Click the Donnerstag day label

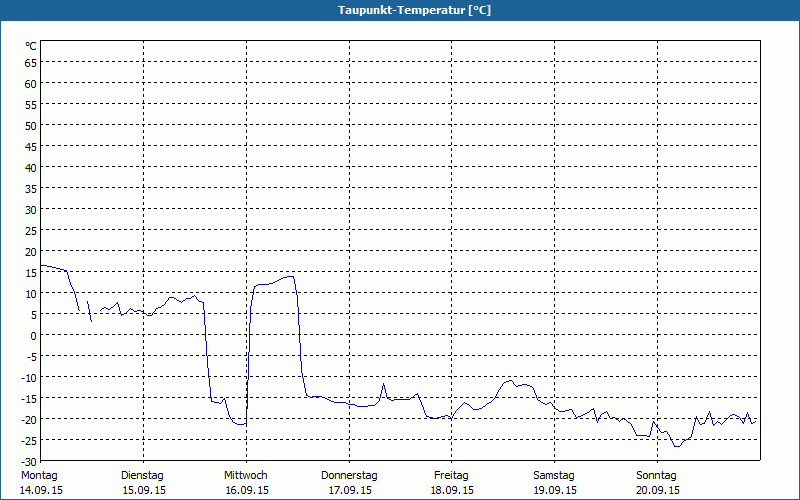349,476
